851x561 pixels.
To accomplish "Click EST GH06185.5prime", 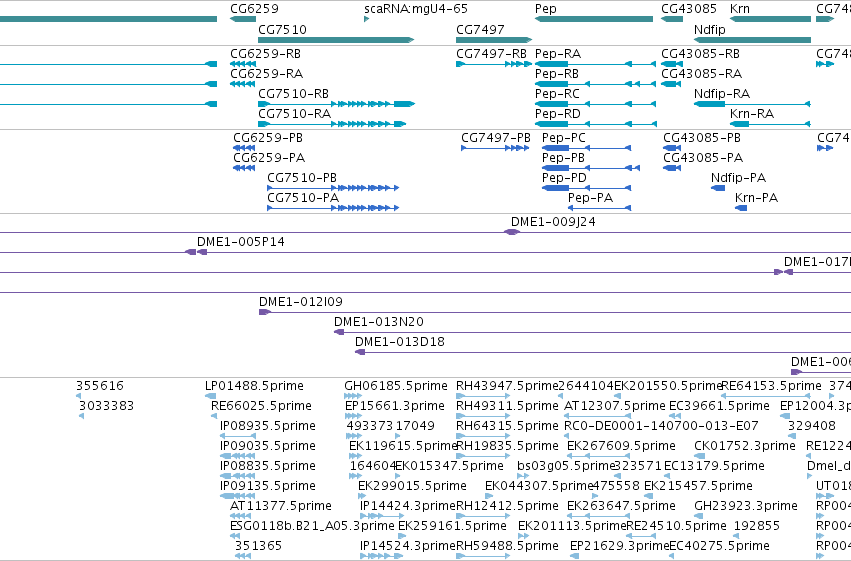I will point(396,386).
